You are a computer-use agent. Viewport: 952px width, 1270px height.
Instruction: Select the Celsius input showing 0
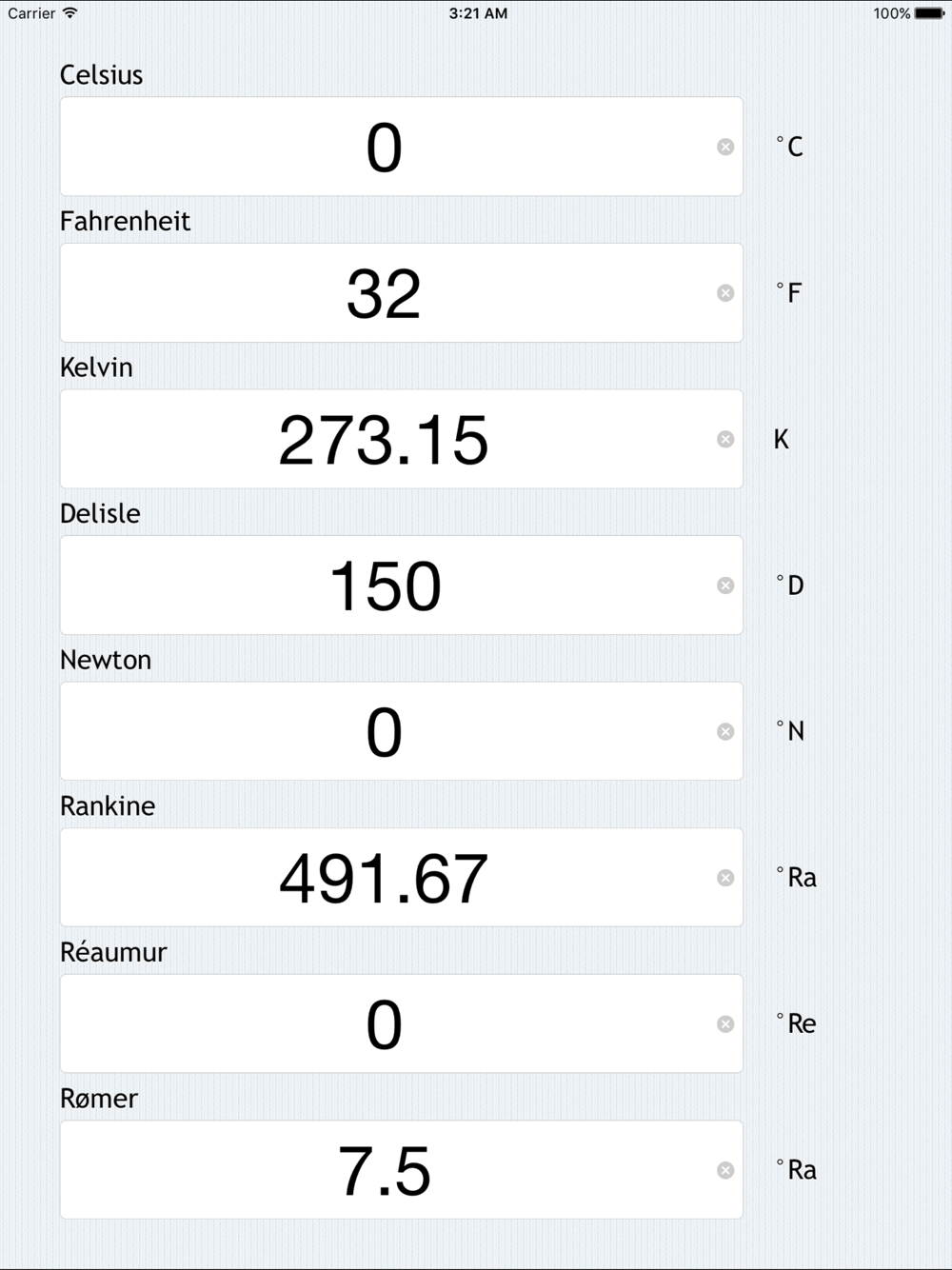[x=401, y=147]
